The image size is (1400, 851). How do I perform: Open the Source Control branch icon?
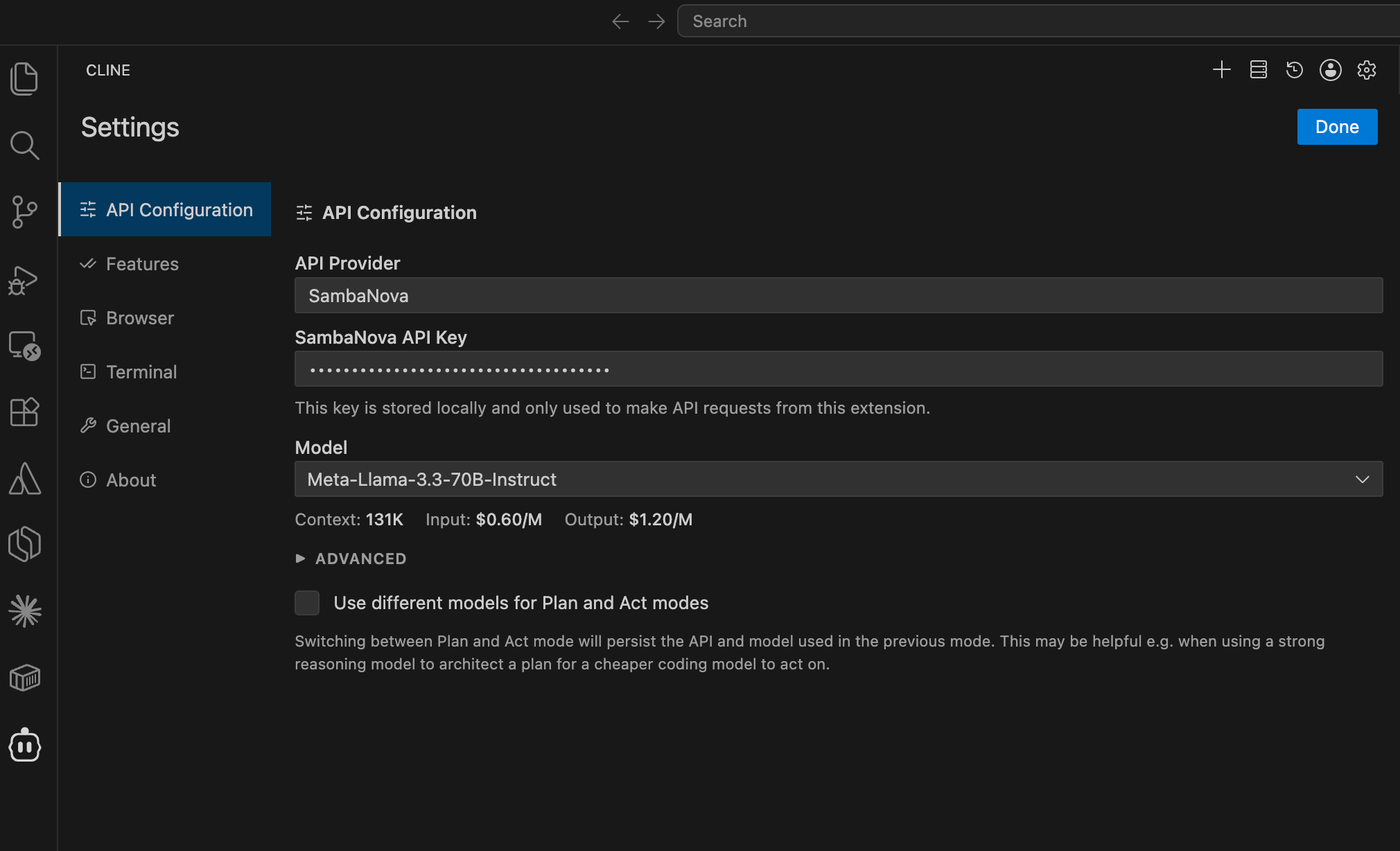coord(24,211)
